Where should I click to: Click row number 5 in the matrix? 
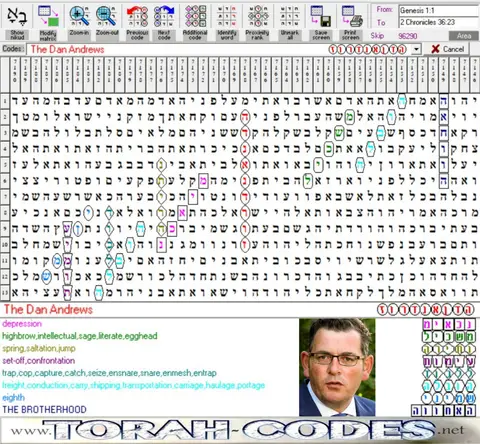pyautogui.click(x=5, y=165)
